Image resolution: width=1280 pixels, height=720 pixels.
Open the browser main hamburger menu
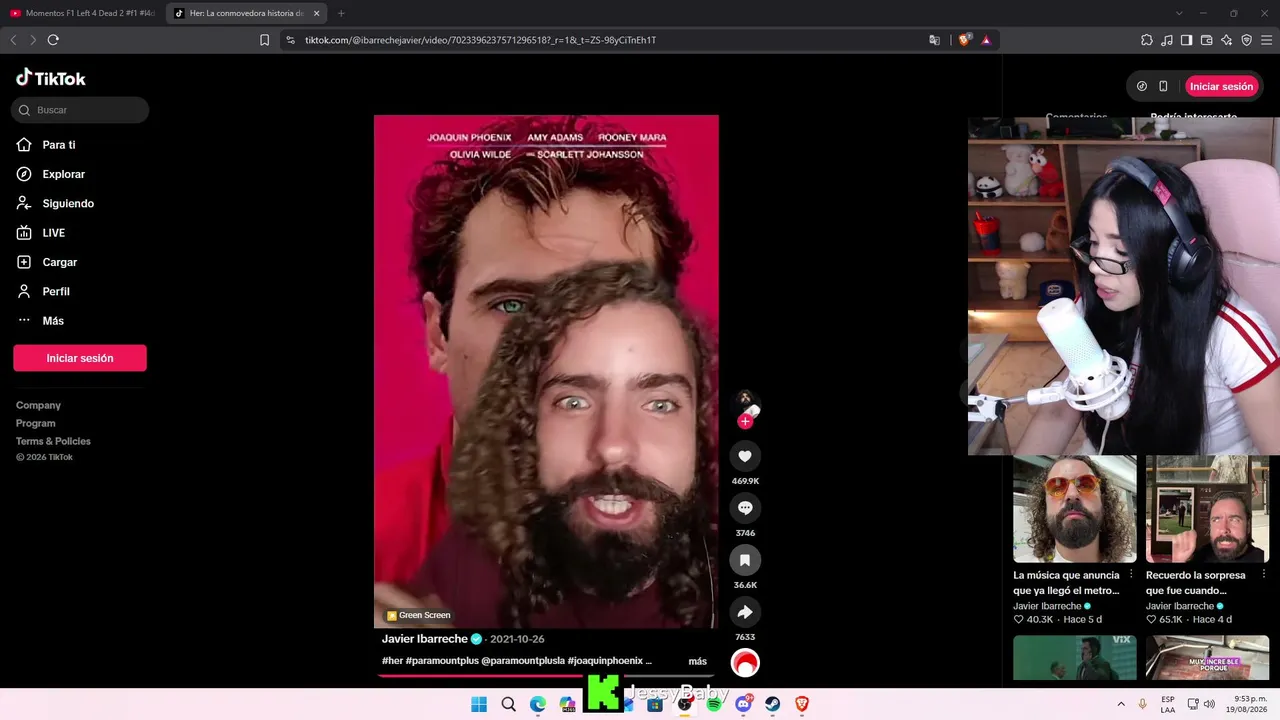(x=1267, y=40)
